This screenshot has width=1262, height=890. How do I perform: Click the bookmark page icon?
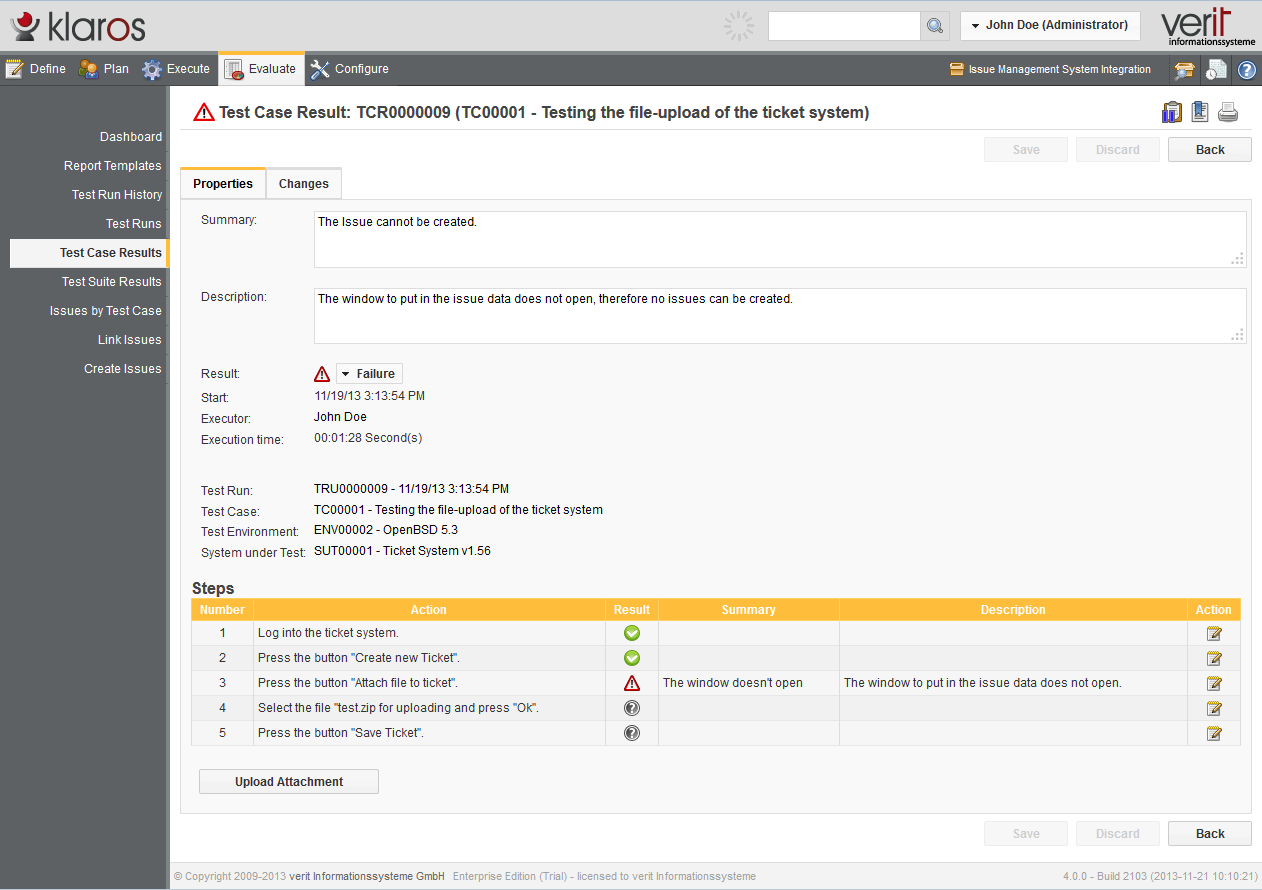(1200, 112)
